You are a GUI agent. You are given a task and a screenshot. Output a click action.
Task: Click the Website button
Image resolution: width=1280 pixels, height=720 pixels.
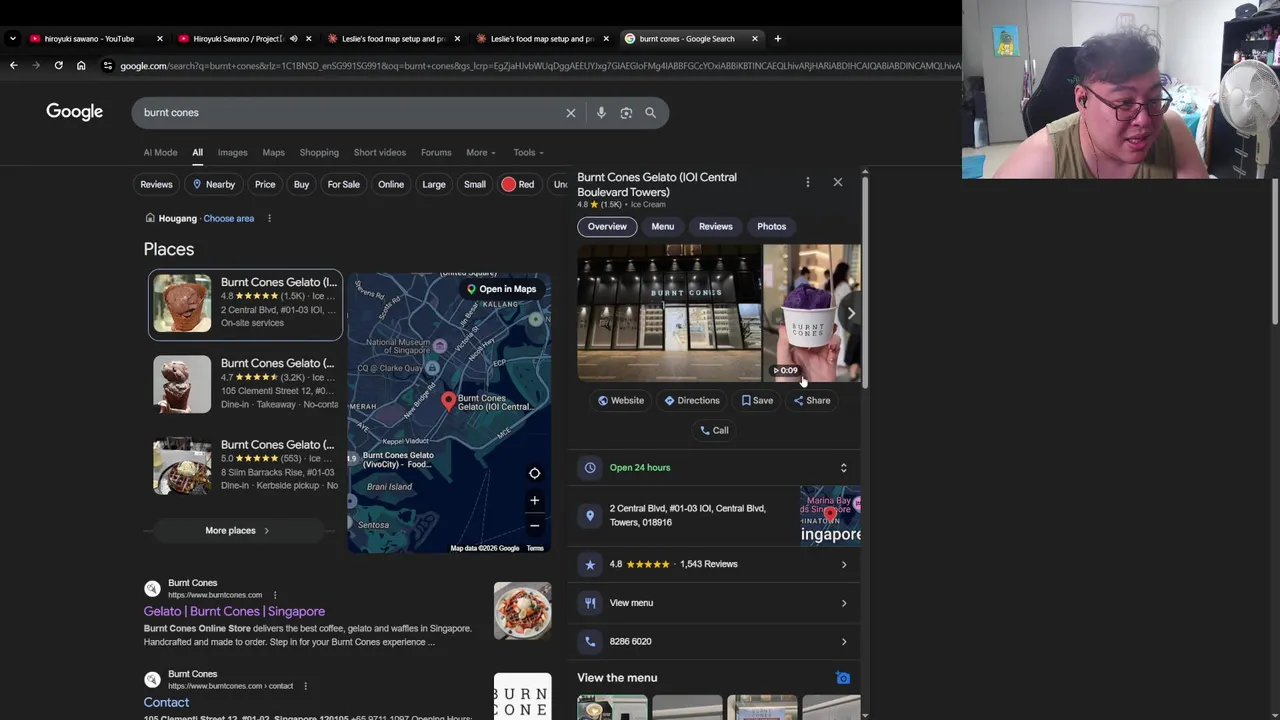click(621, 400)
